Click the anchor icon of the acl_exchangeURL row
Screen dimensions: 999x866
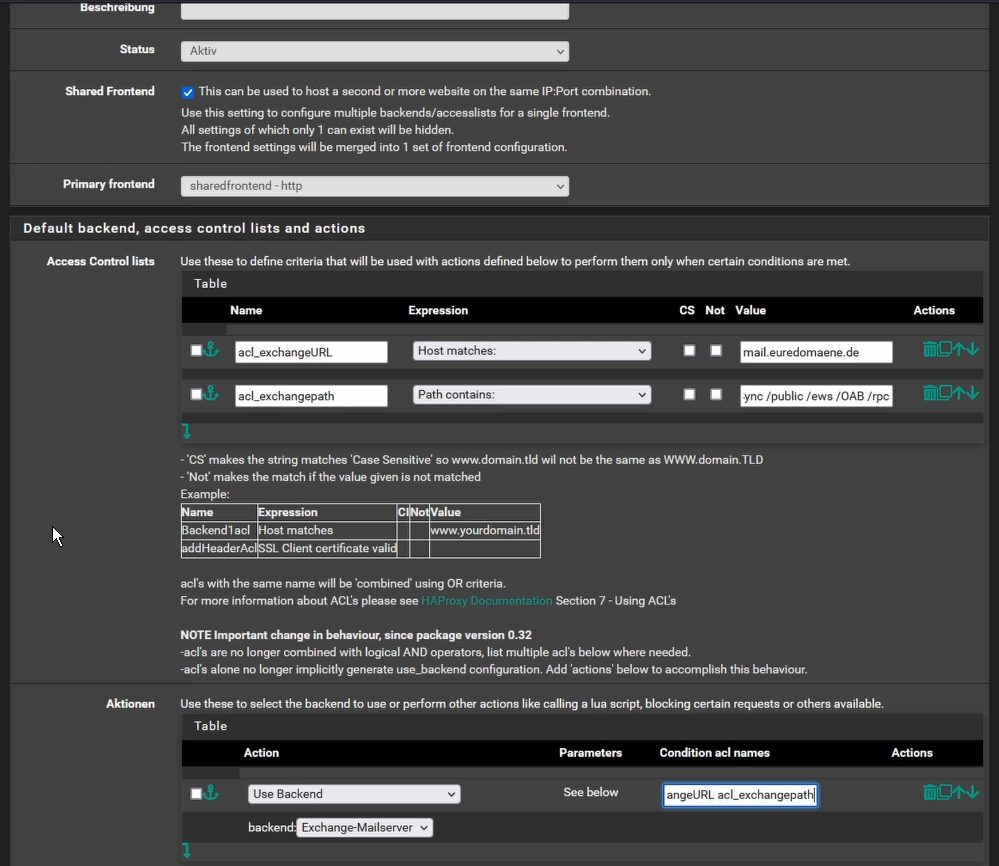click(211, 349)
